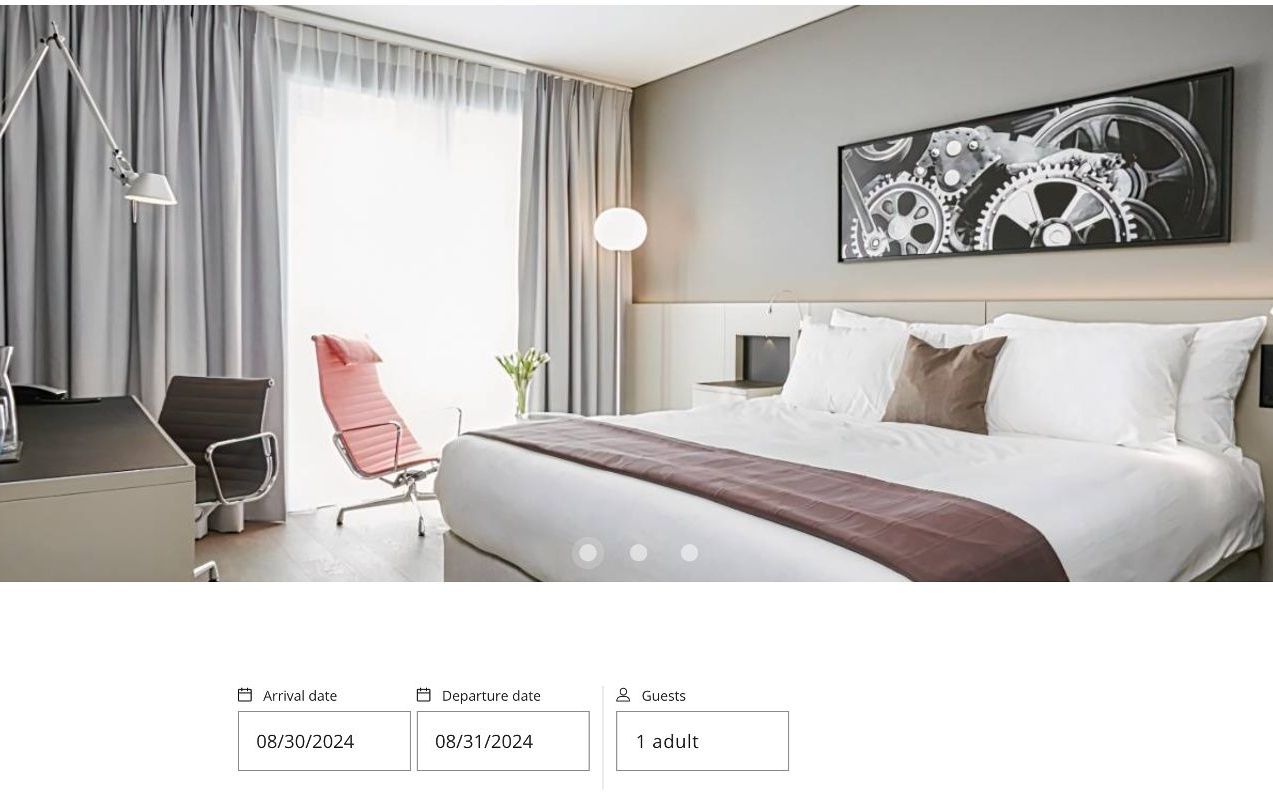This screenshot has height=797, width=1273.
Task: Click the brown cushion on the bed
Action: tap(944, 384)
